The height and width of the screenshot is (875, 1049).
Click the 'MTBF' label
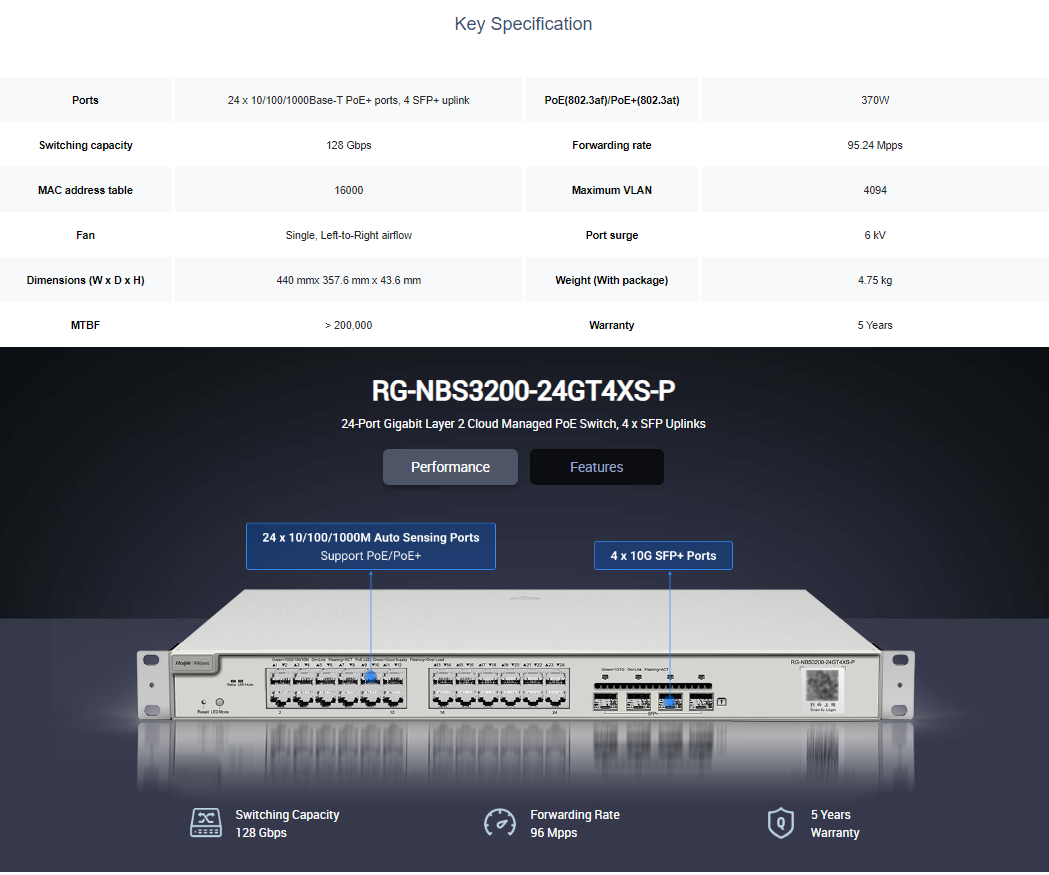pyautogui.click(x=85, y=325)
